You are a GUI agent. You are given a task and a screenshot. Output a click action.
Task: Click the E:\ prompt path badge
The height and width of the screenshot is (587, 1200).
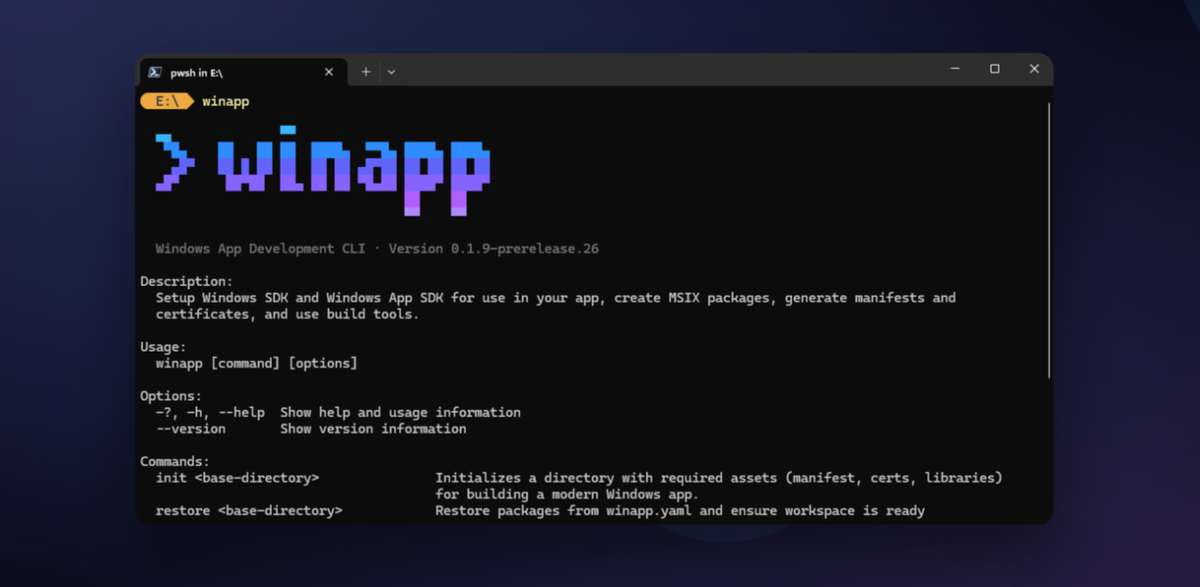pyautogui.click(x=165, y=101)
